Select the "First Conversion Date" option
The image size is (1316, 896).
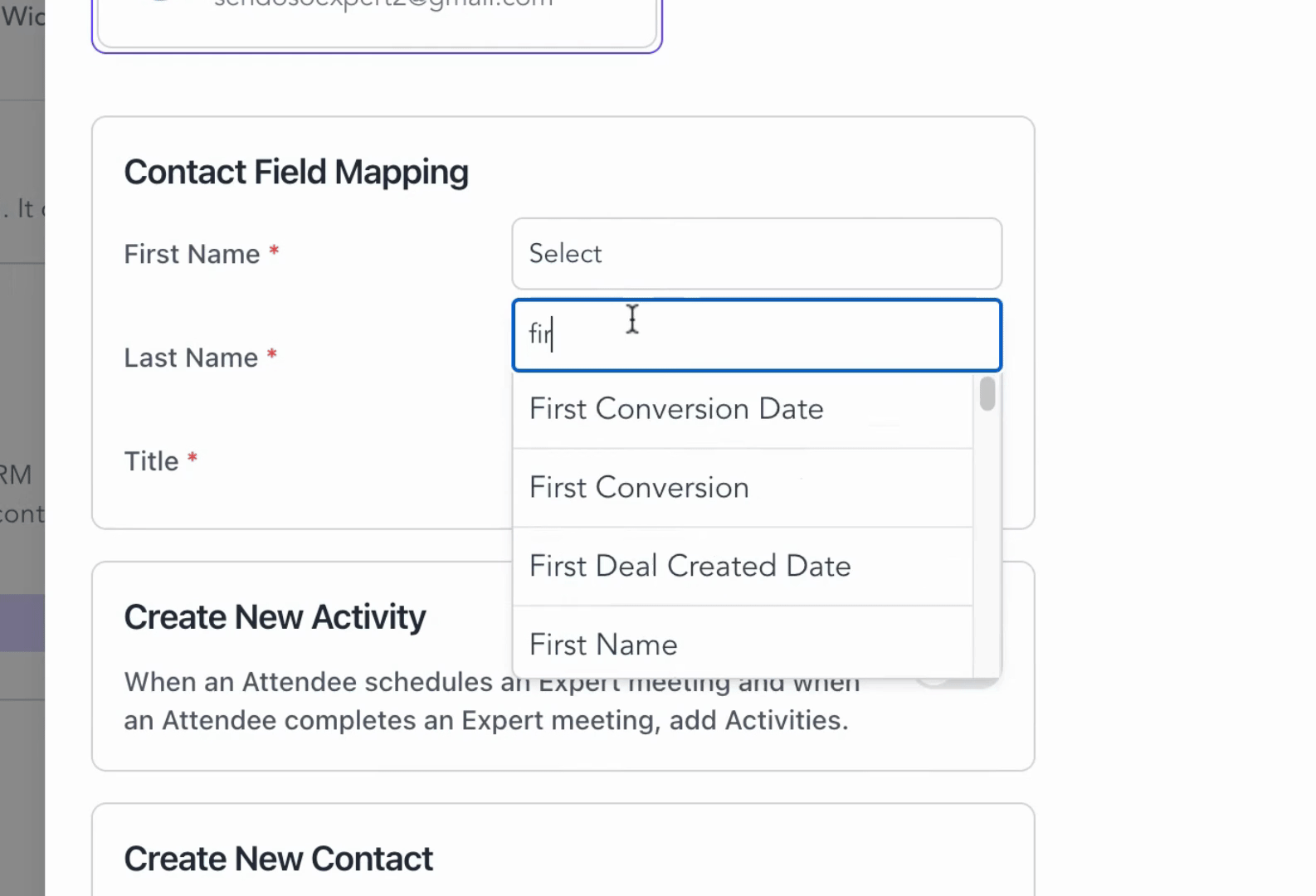coord(676,409)
